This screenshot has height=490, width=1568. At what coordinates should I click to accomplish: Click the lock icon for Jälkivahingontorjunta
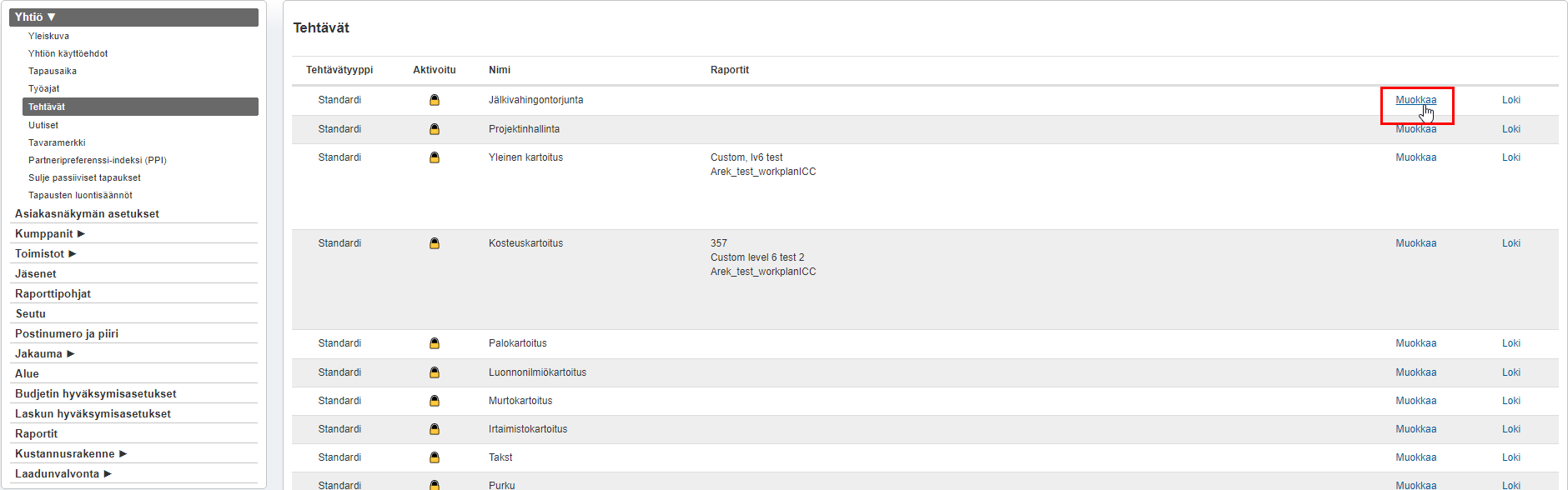435,100
